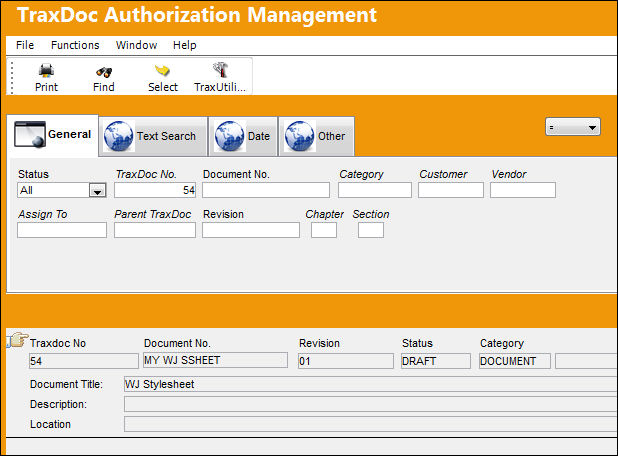This screenshot has width=618, height=456.
Task: Click the globe icon on Other tab
Action: tap(300, 136)
